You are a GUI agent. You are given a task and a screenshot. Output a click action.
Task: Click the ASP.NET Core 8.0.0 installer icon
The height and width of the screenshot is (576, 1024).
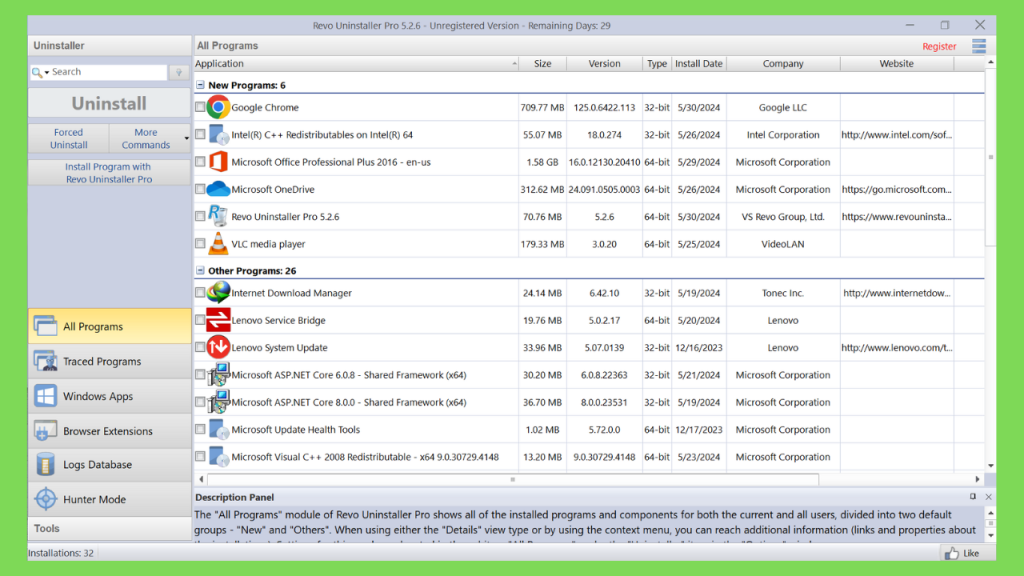click(x=218, y=402)
